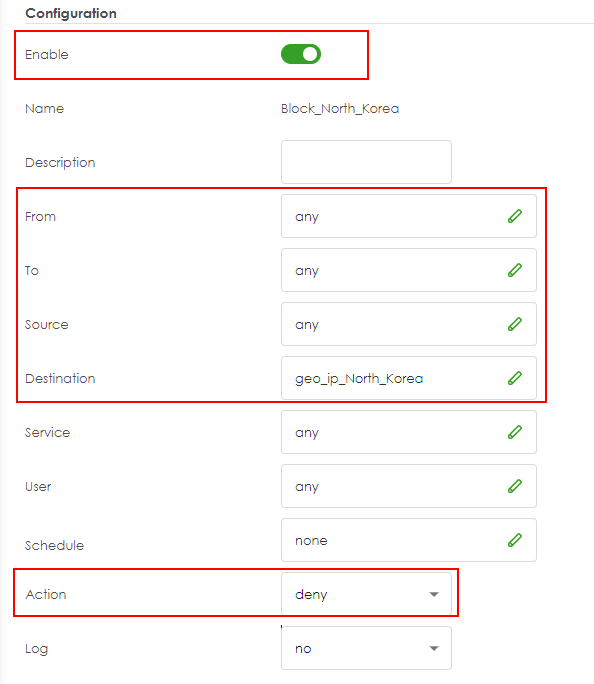
Task: Open the Action dropdown showing deny
Action: click(366, 594)
